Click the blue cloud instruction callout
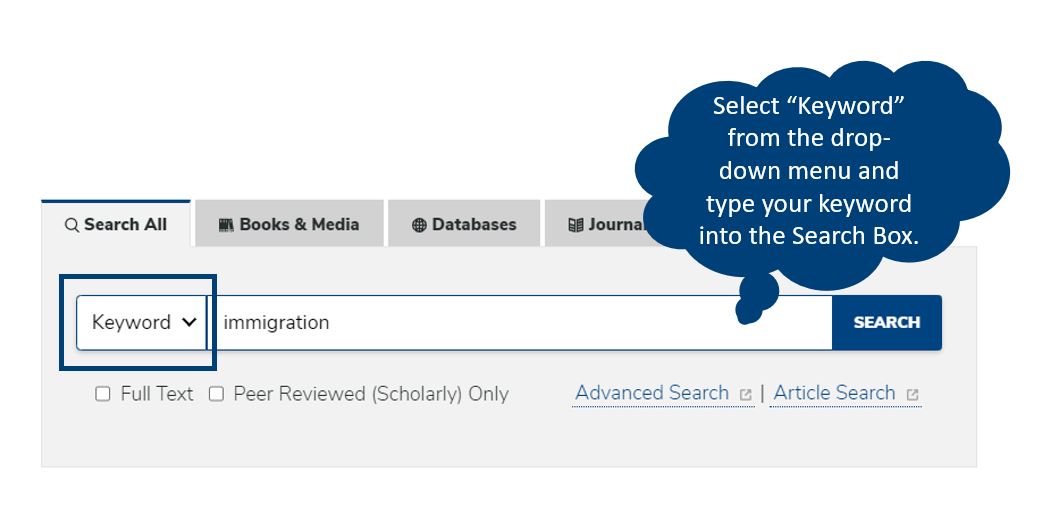 (820, 170)
